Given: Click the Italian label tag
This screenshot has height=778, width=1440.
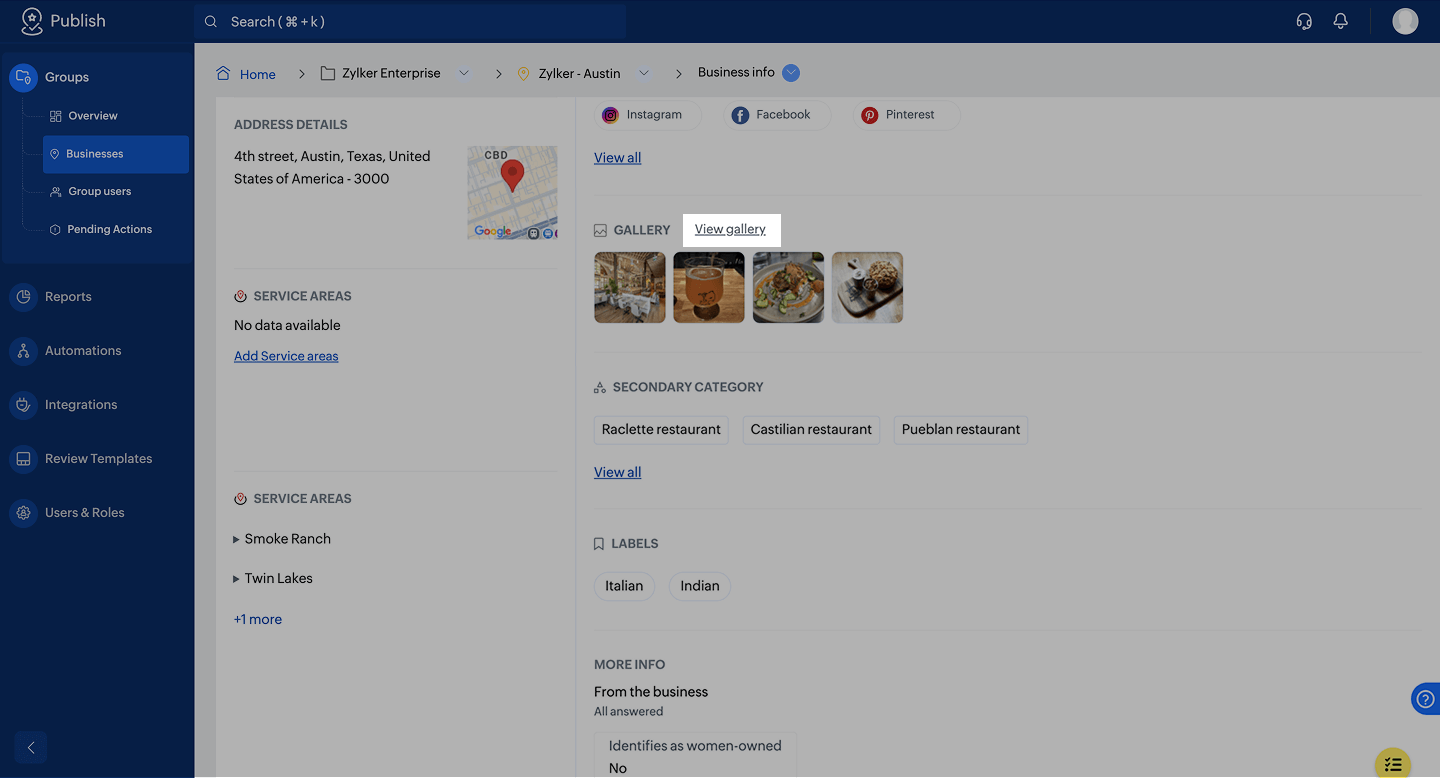Looking at the screenshot, I should click(624, 587).
